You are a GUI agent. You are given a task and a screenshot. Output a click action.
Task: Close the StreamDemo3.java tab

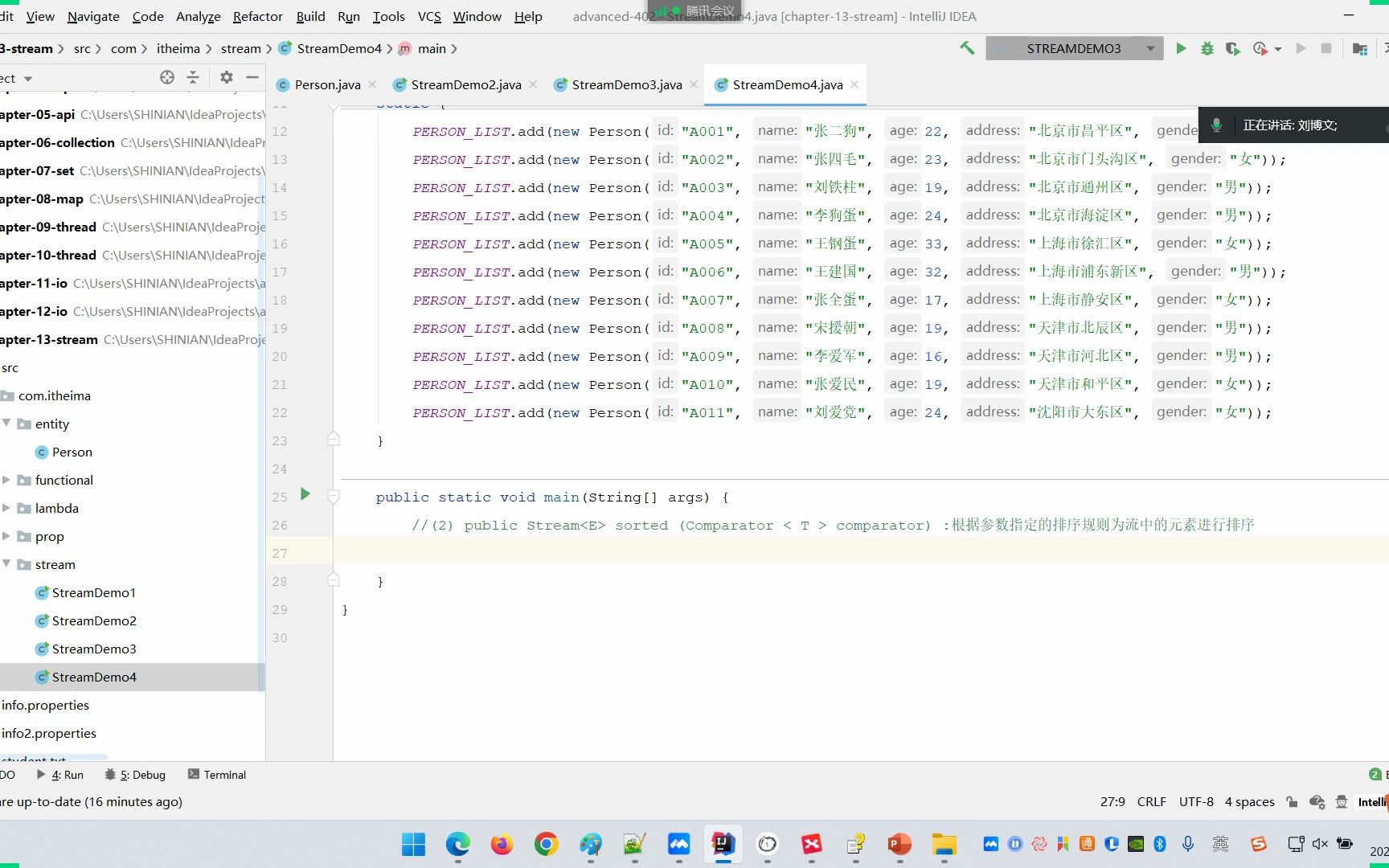click(x=694, y=84)
